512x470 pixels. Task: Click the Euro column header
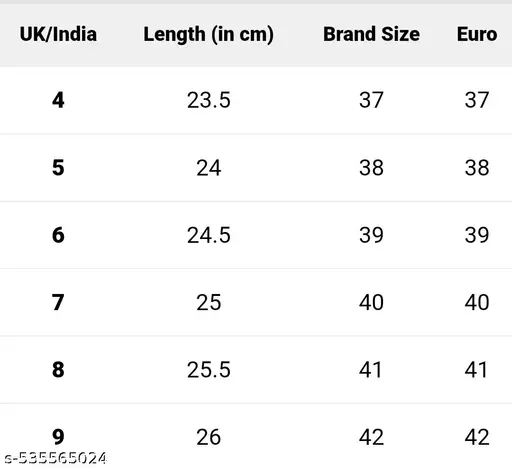tap(477, 34)
